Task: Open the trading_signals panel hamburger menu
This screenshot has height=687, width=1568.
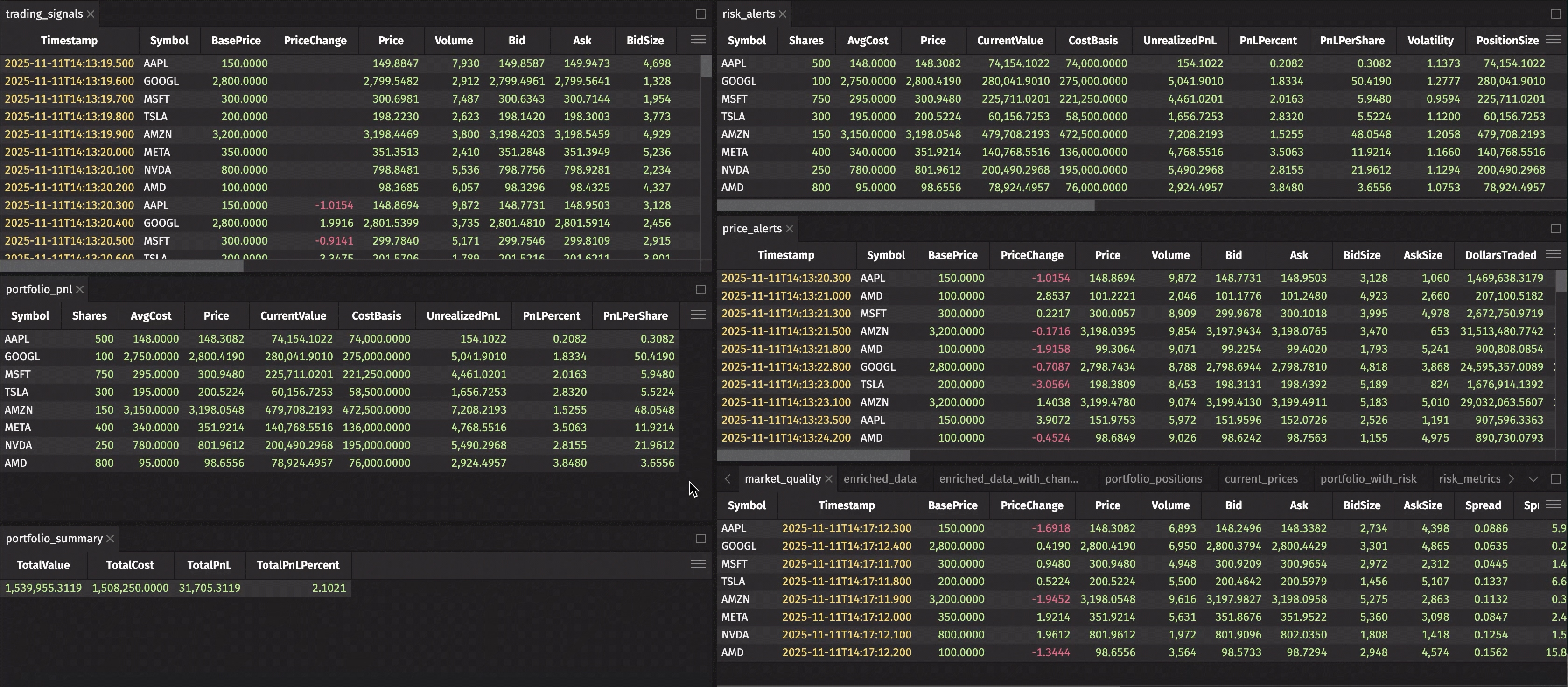Action: click(x=698, y=40)
